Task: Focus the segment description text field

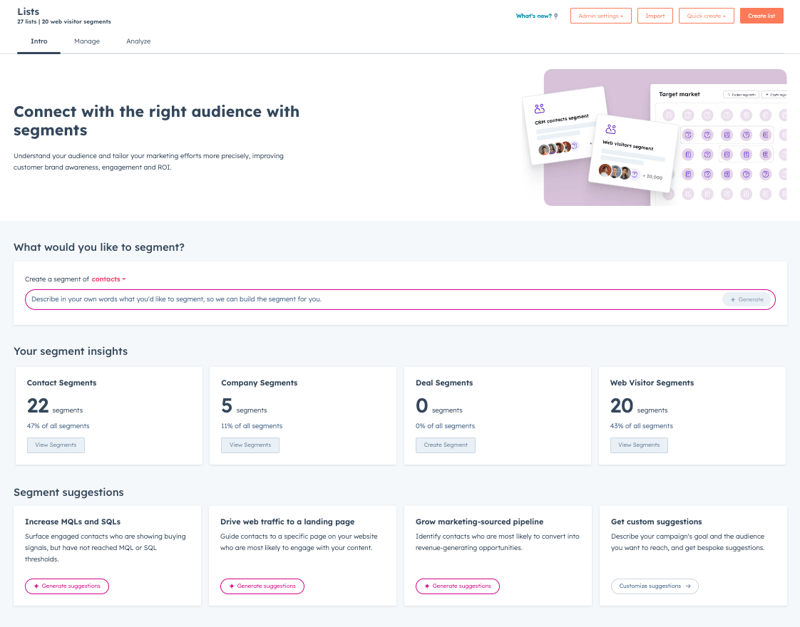Action: [x=370, y=299]
